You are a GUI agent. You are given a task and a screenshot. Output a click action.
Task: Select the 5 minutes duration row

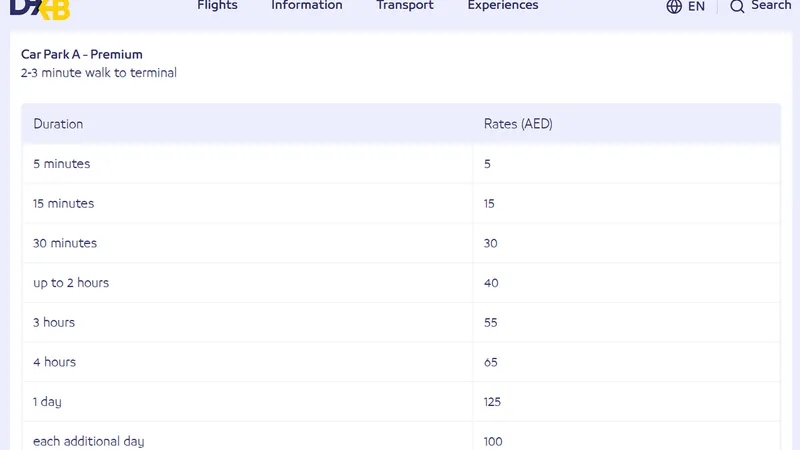click(x=62, y=163)
